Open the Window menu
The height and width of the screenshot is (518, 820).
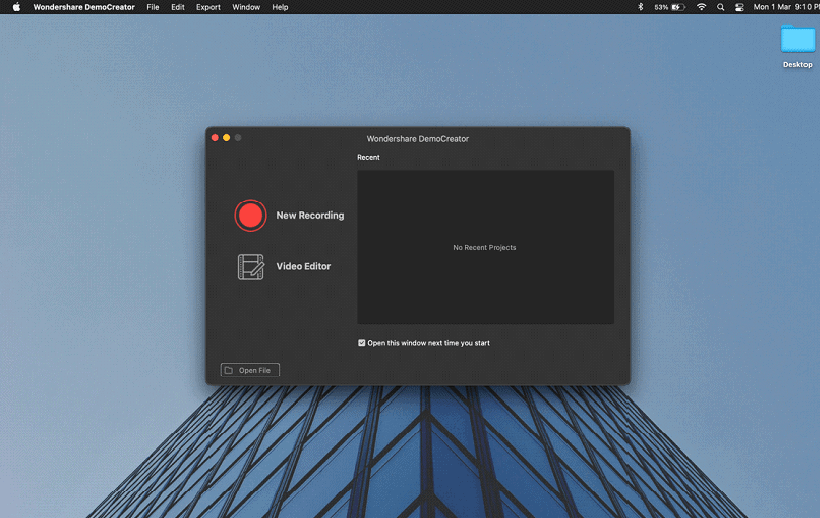point(246,7)
